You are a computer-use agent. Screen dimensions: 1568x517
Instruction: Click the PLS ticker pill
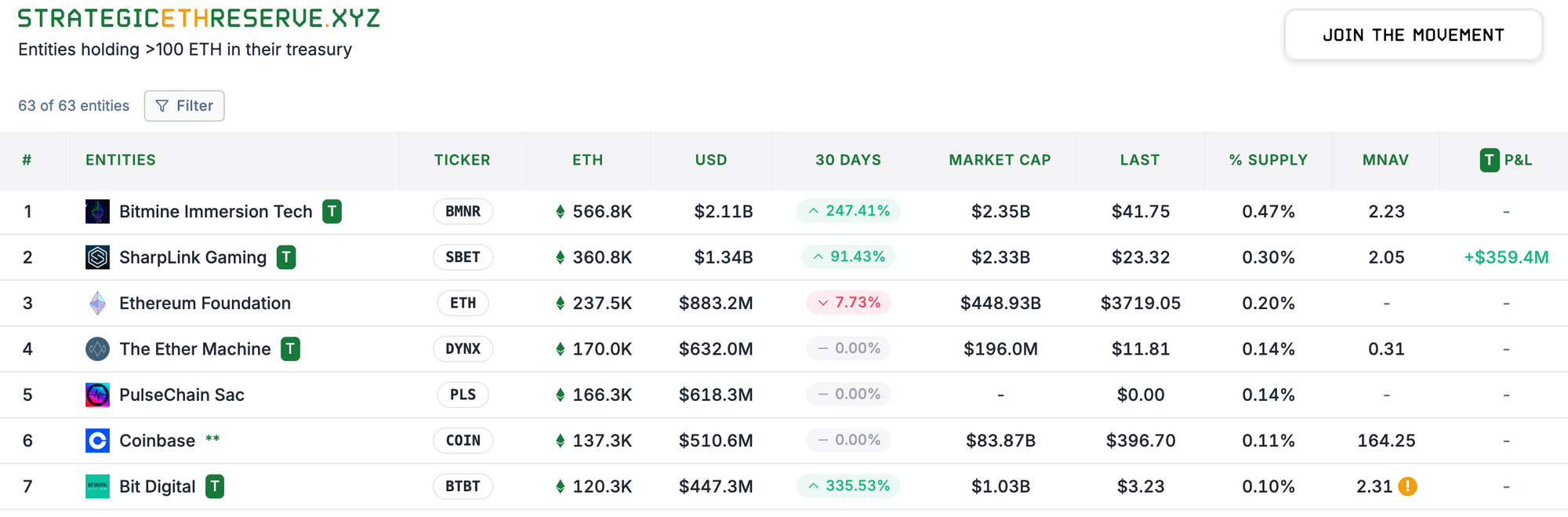(463, 395)
